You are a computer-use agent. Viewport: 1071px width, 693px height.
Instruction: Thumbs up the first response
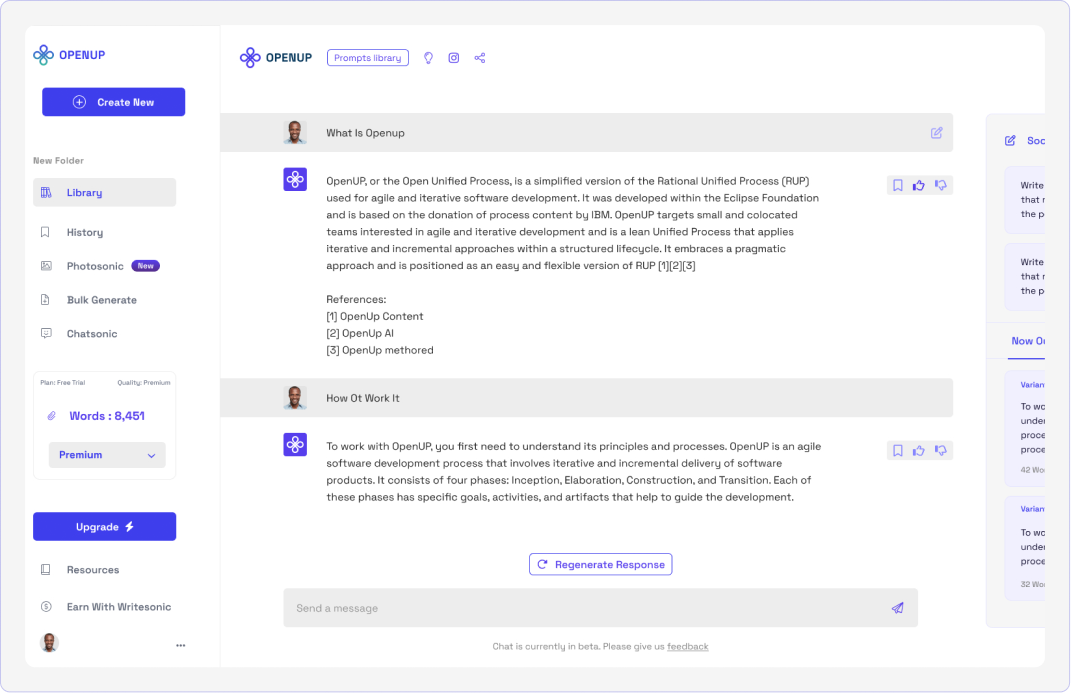tap(919, 185)
